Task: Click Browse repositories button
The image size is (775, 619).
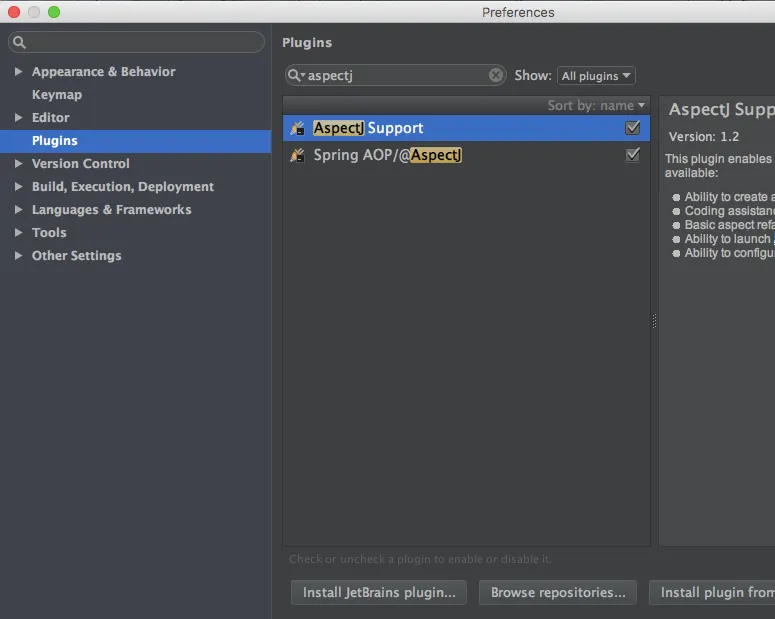Action: (x=558, y=592)
